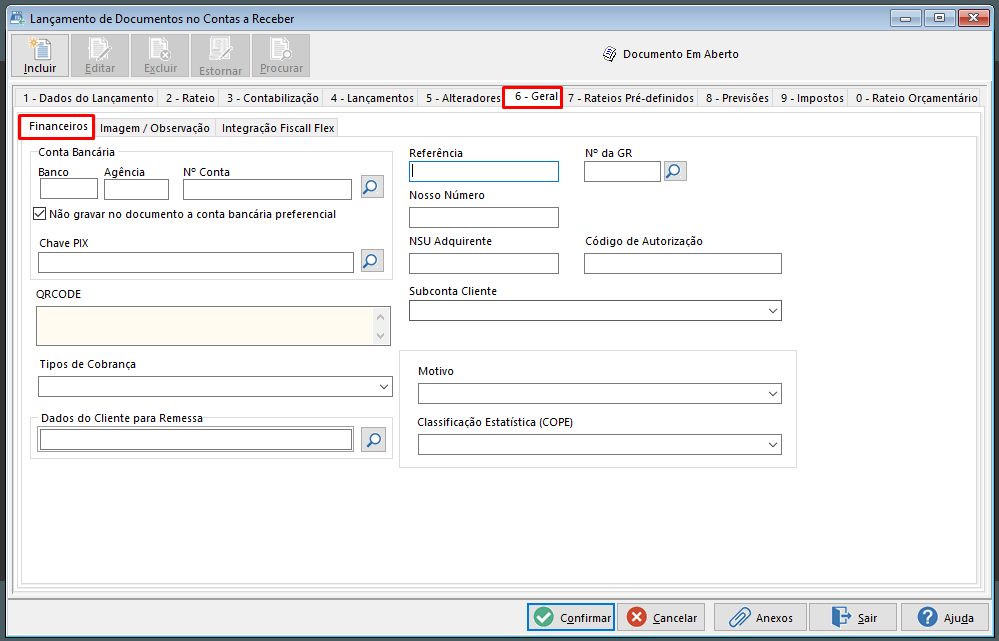Screen dimensions: 999x641
Task: Click the Incluir toolbar button
Action: (x=40, y=55)
